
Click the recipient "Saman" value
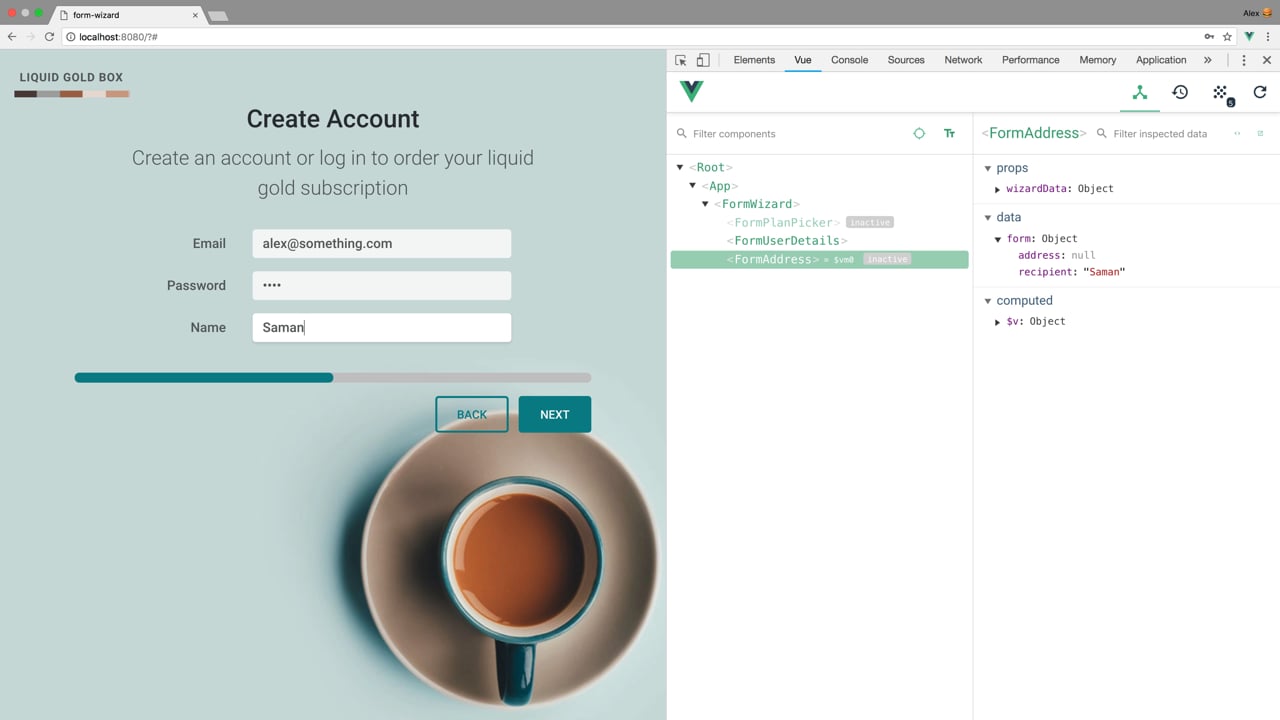point(1104,272)
